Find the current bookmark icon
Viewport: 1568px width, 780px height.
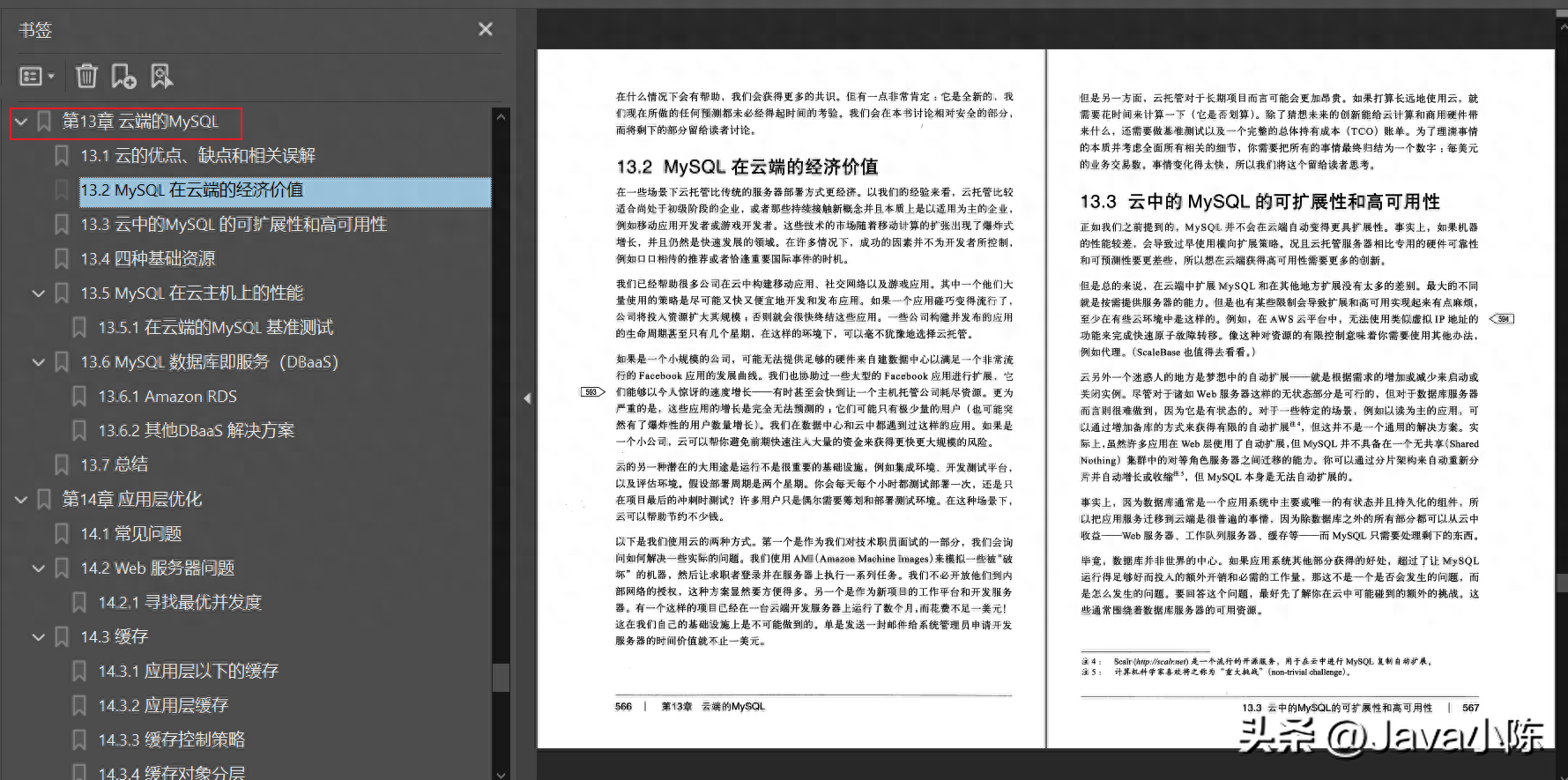pyautogui.click(x=161, y=77)
